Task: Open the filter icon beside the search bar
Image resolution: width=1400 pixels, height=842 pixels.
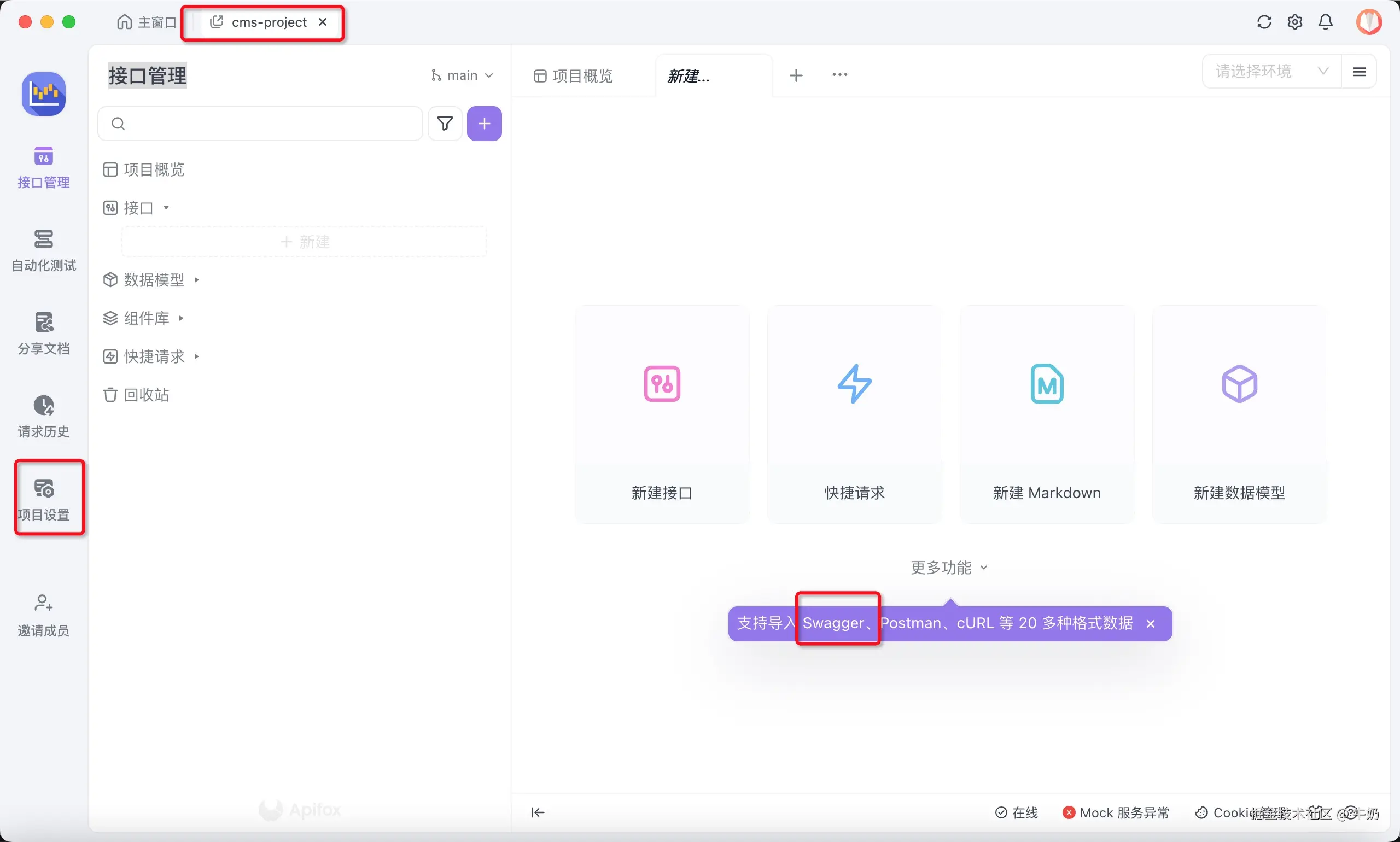Action: tap(445, 123)
